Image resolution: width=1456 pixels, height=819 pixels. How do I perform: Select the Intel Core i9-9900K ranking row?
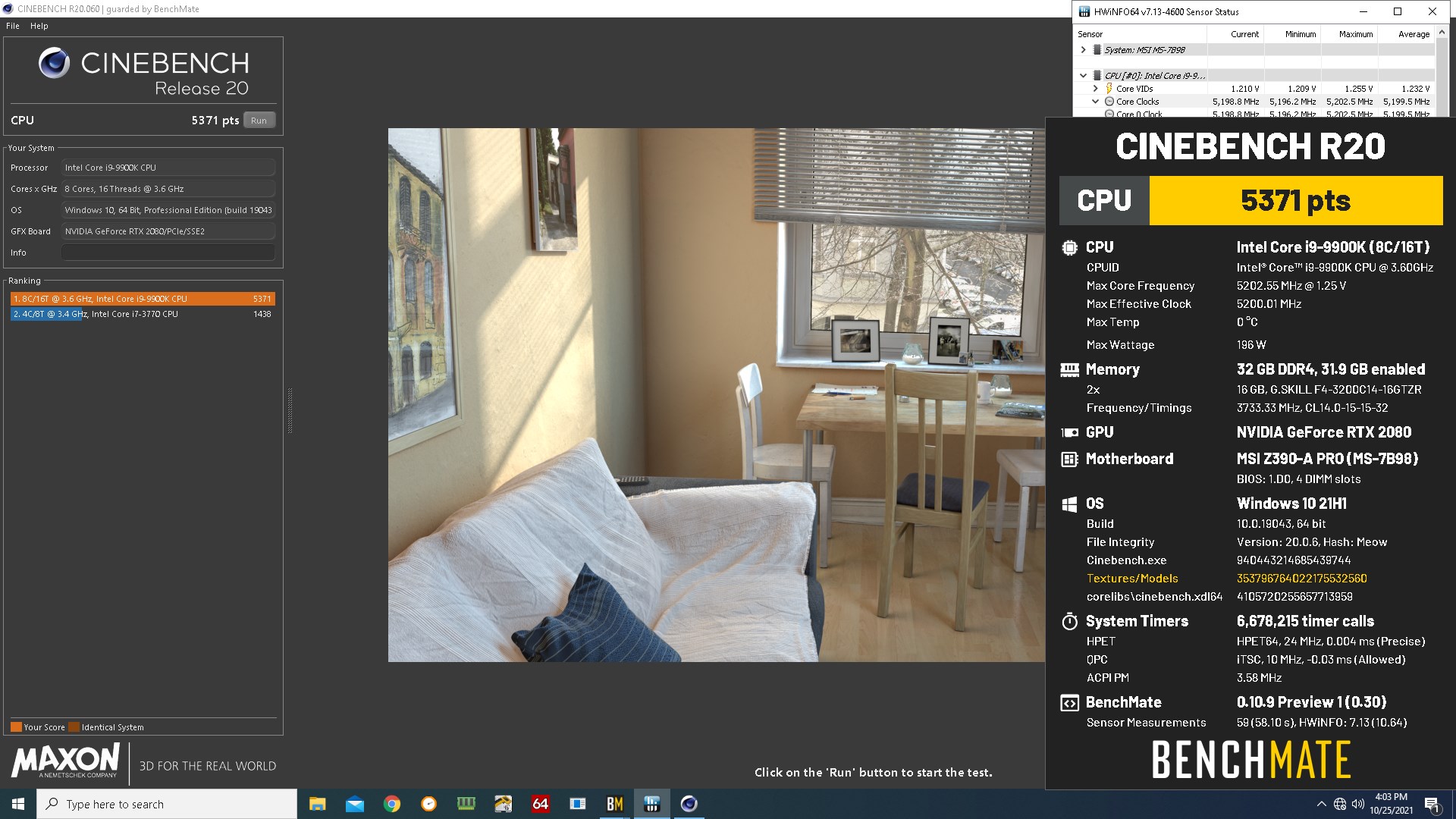(143, 299)
